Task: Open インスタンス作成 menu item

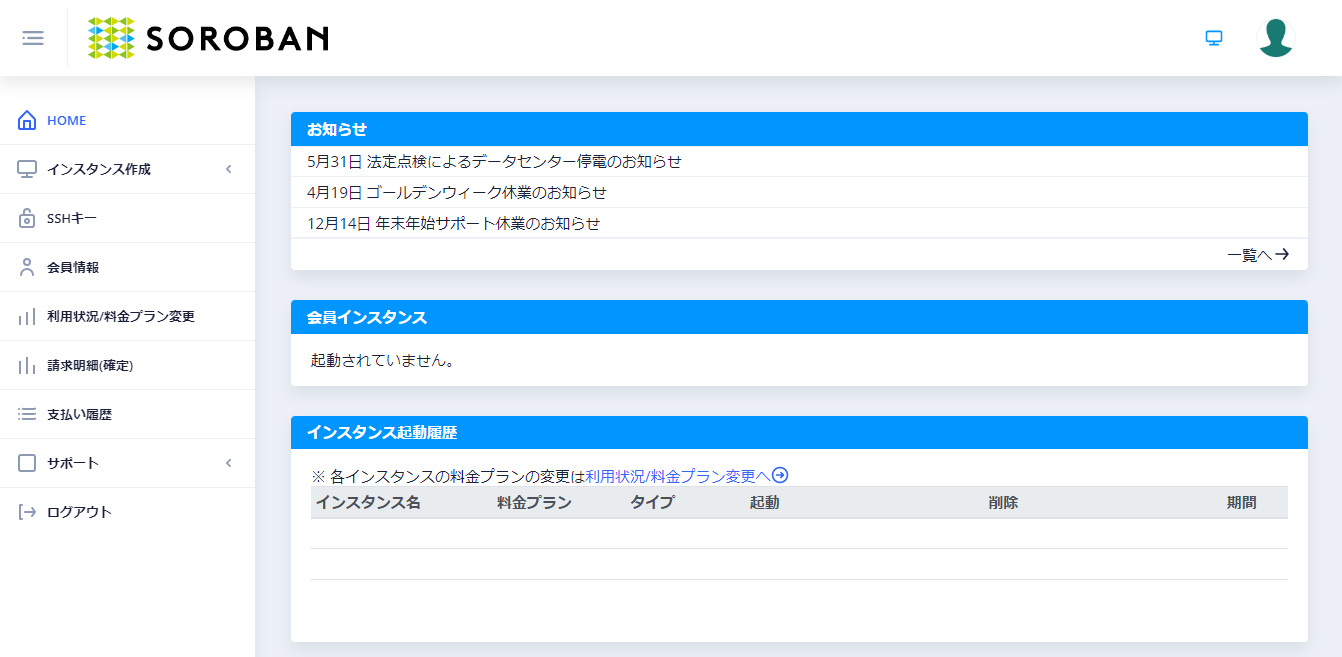Action: (127, 169)
